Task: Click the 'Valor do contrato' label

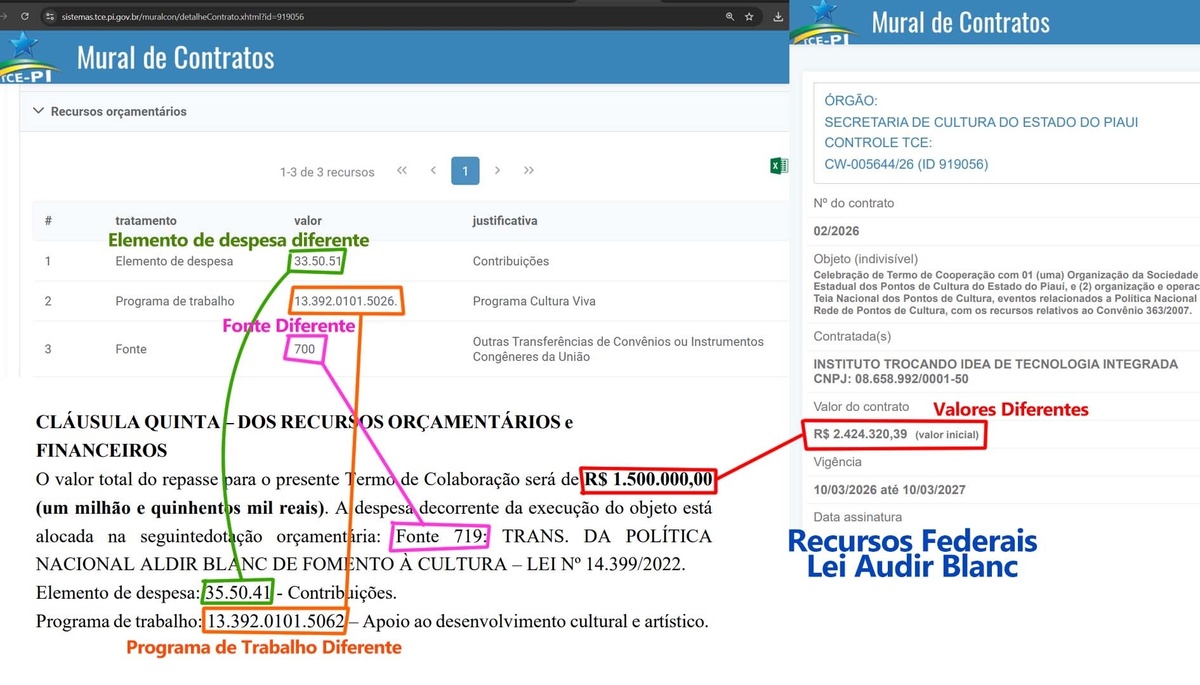Action: click(862, 407)
